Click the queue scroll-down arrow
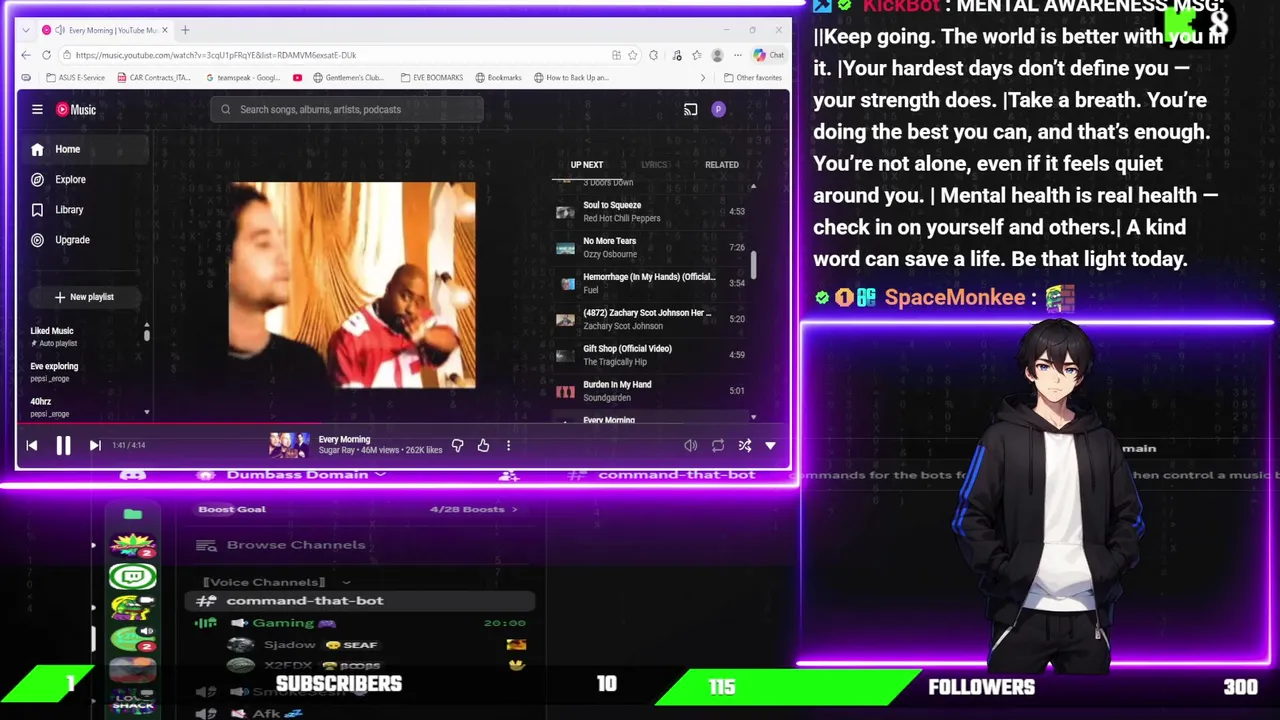The height and width of the screenshot is (720, 1280). (x=753, y=417)
